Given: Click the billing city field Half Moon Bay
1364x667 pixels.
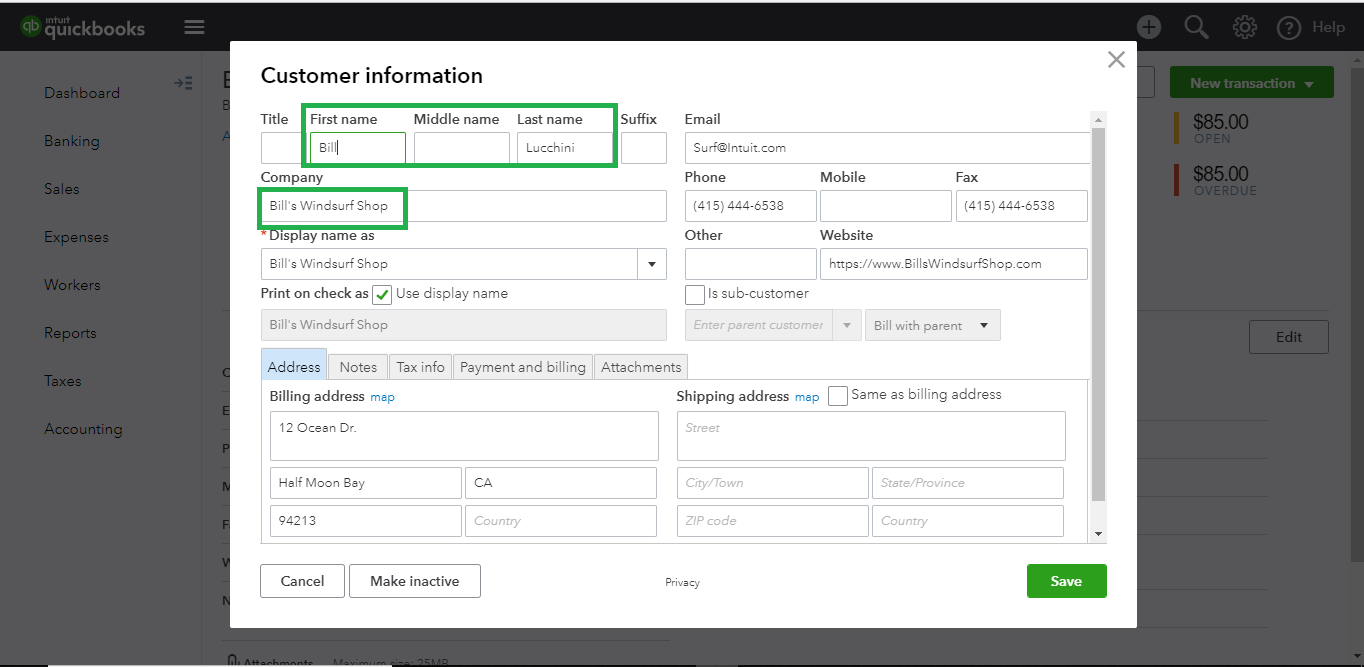Looking at the screenshot, I should pyautogui.click(x=366, y=483).
